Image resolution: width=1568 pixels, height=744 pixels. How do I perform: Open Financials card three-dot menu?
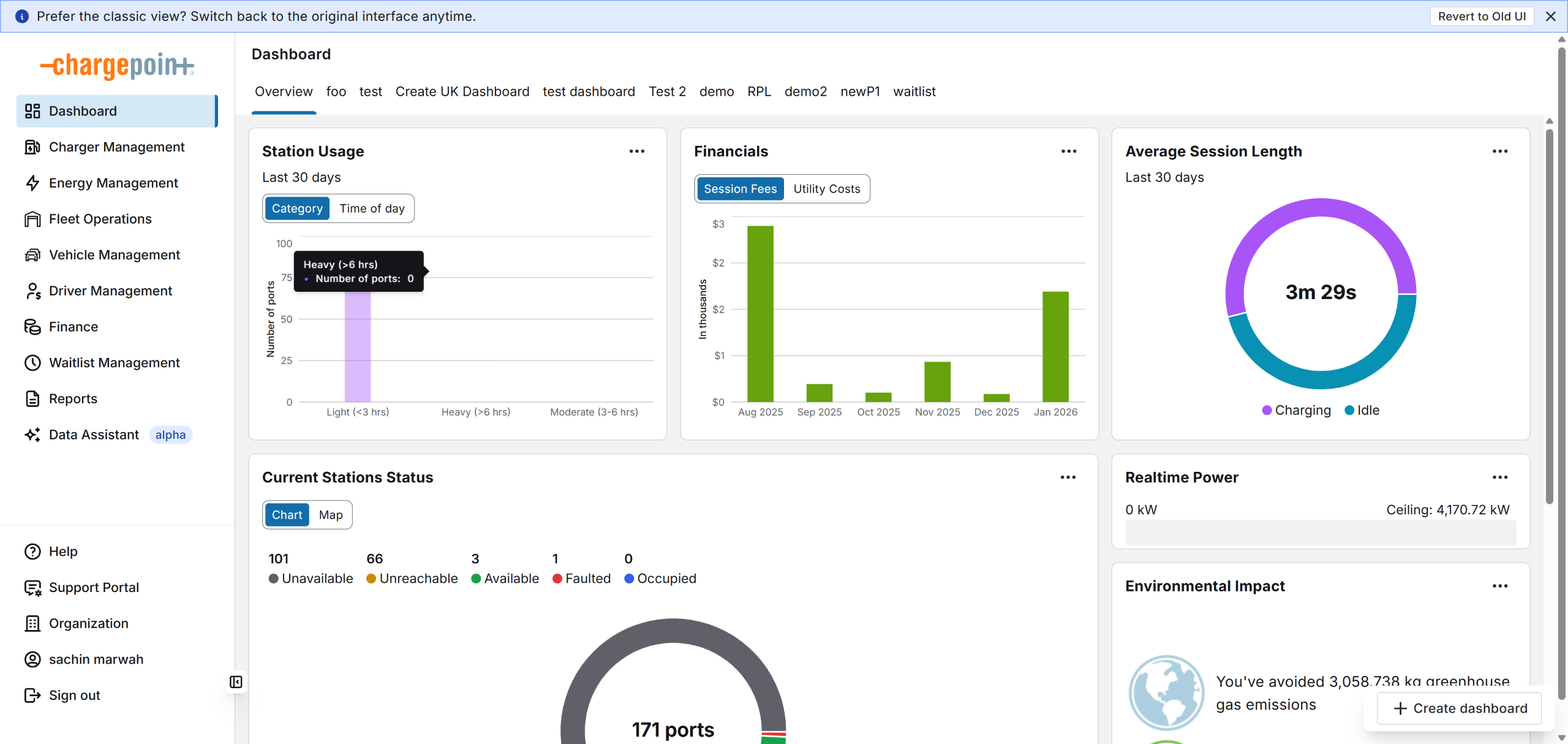pos(1069,151)
